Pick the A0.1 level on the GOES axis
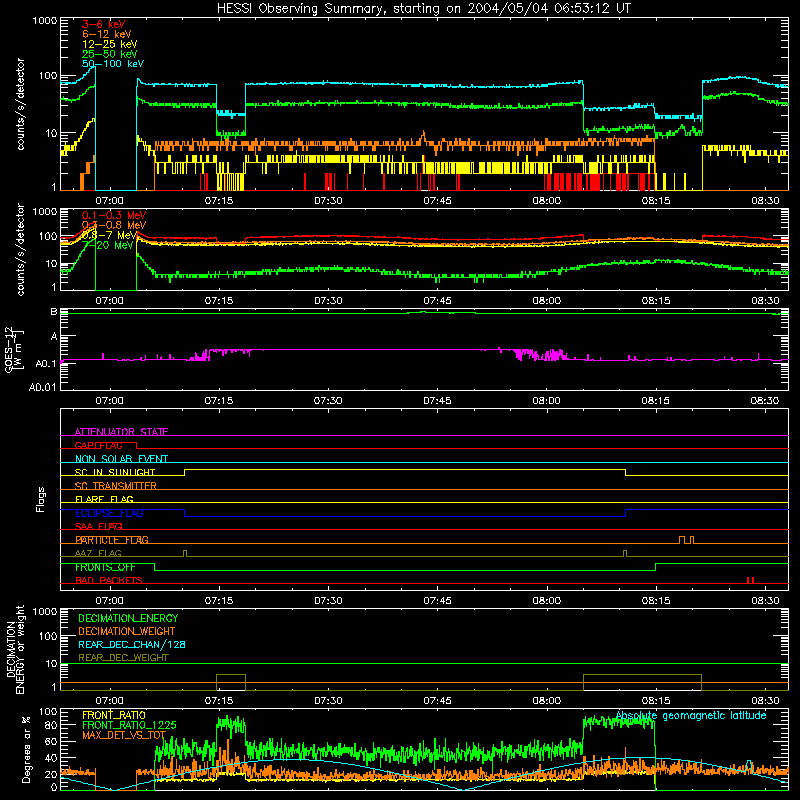The image size is (800, 800). (x=46, y=363)
